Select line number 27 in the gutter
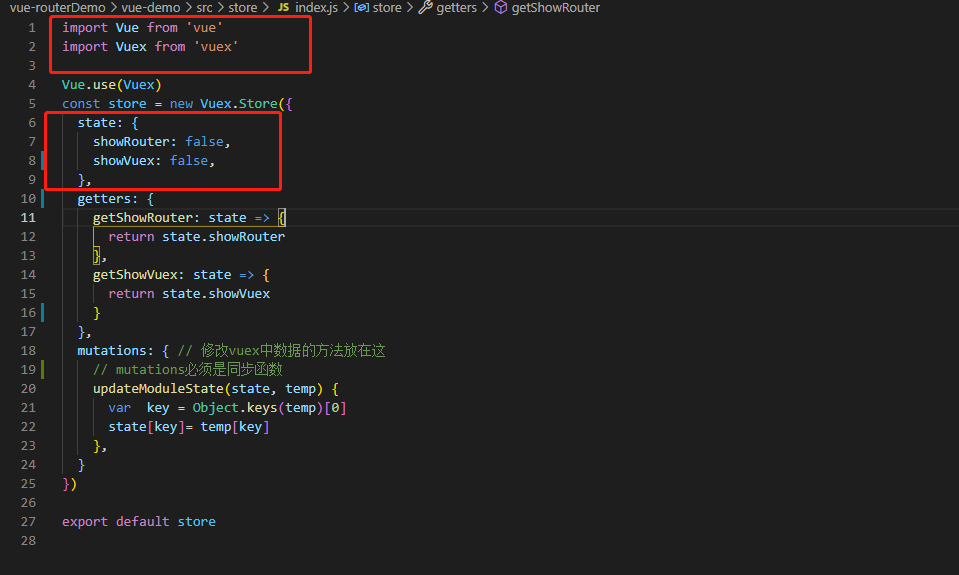Screen dimensions: 959x575 coord(28,522)
